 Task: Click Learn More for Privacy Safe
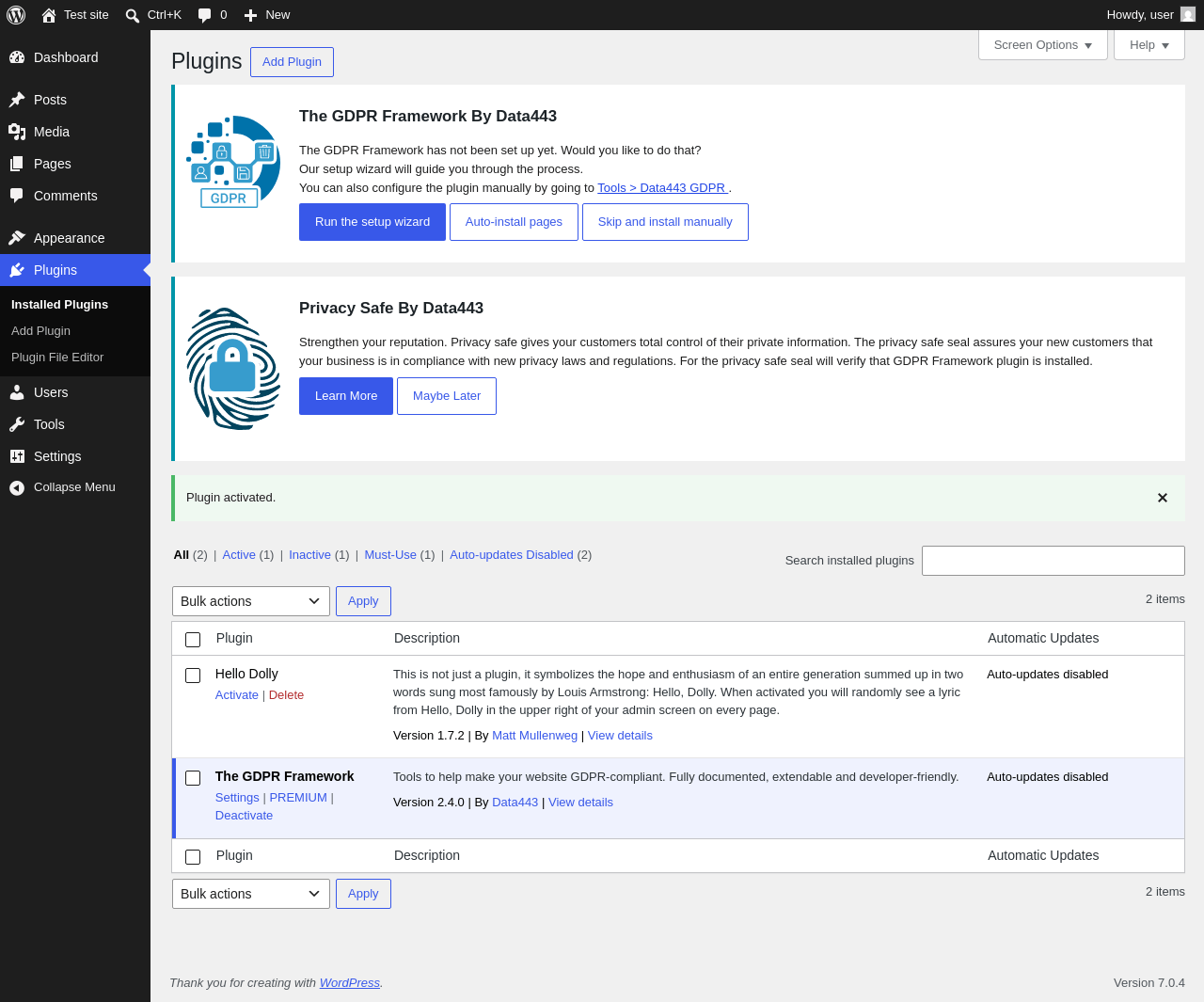[346, 396]
